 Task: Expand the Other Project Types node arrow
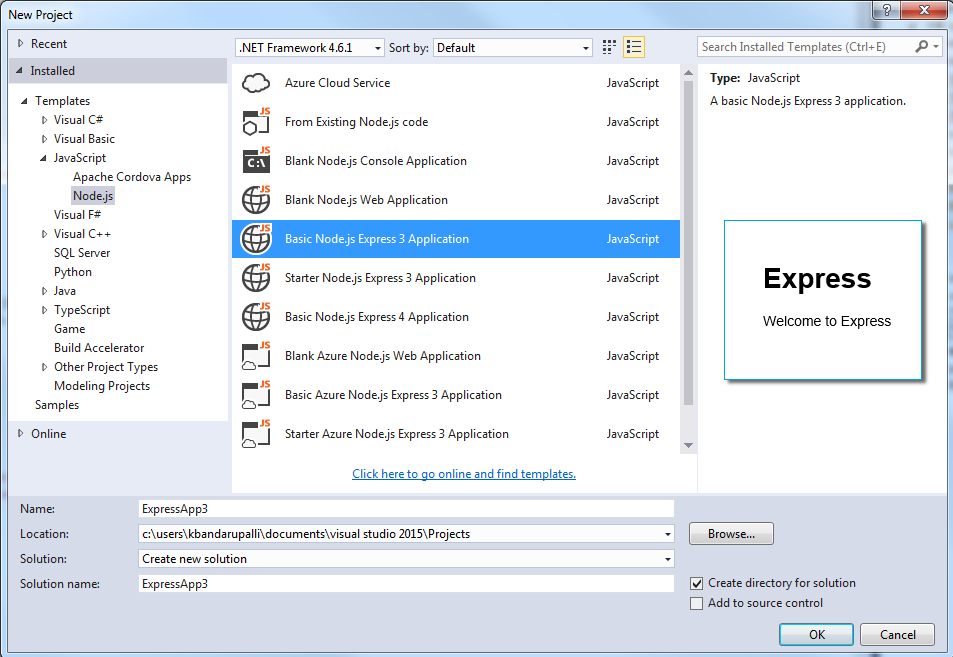coord(44,367)
